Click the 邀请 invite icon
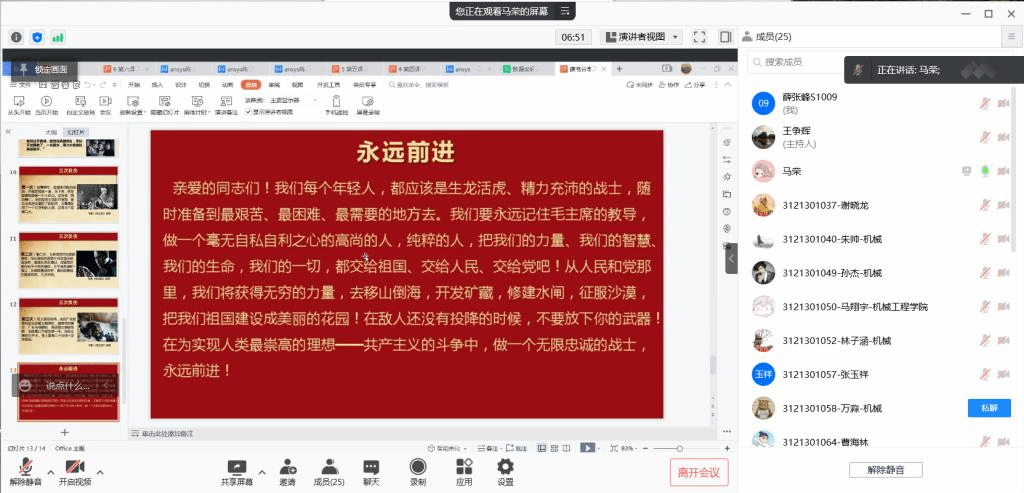 tap(287, 466)
